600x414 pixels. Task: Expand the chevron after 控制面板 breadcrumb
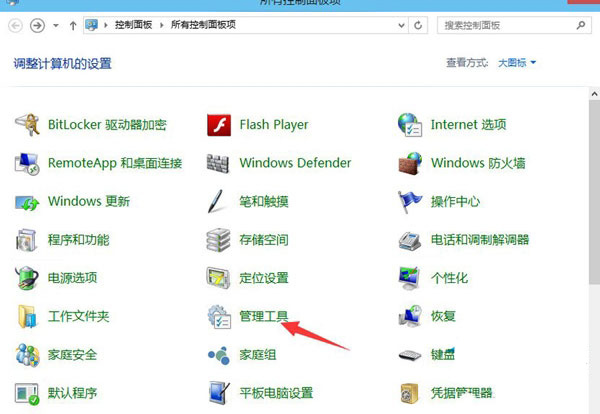click(161, 25)
